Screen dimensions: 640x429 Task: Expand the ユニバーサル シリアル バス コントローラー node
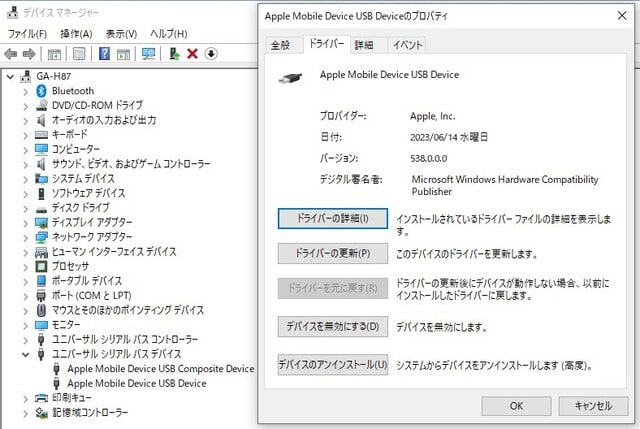click(x=26, y=340)
